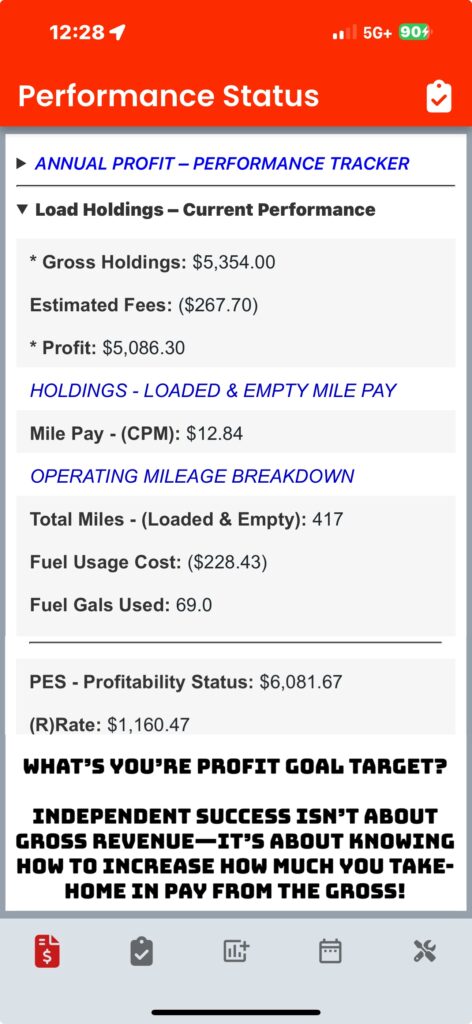The height and width of the screenshot is (1024, 472).
Task: Open Annual Profit – Performance Tracker section
Action: (x=222, y=163)
